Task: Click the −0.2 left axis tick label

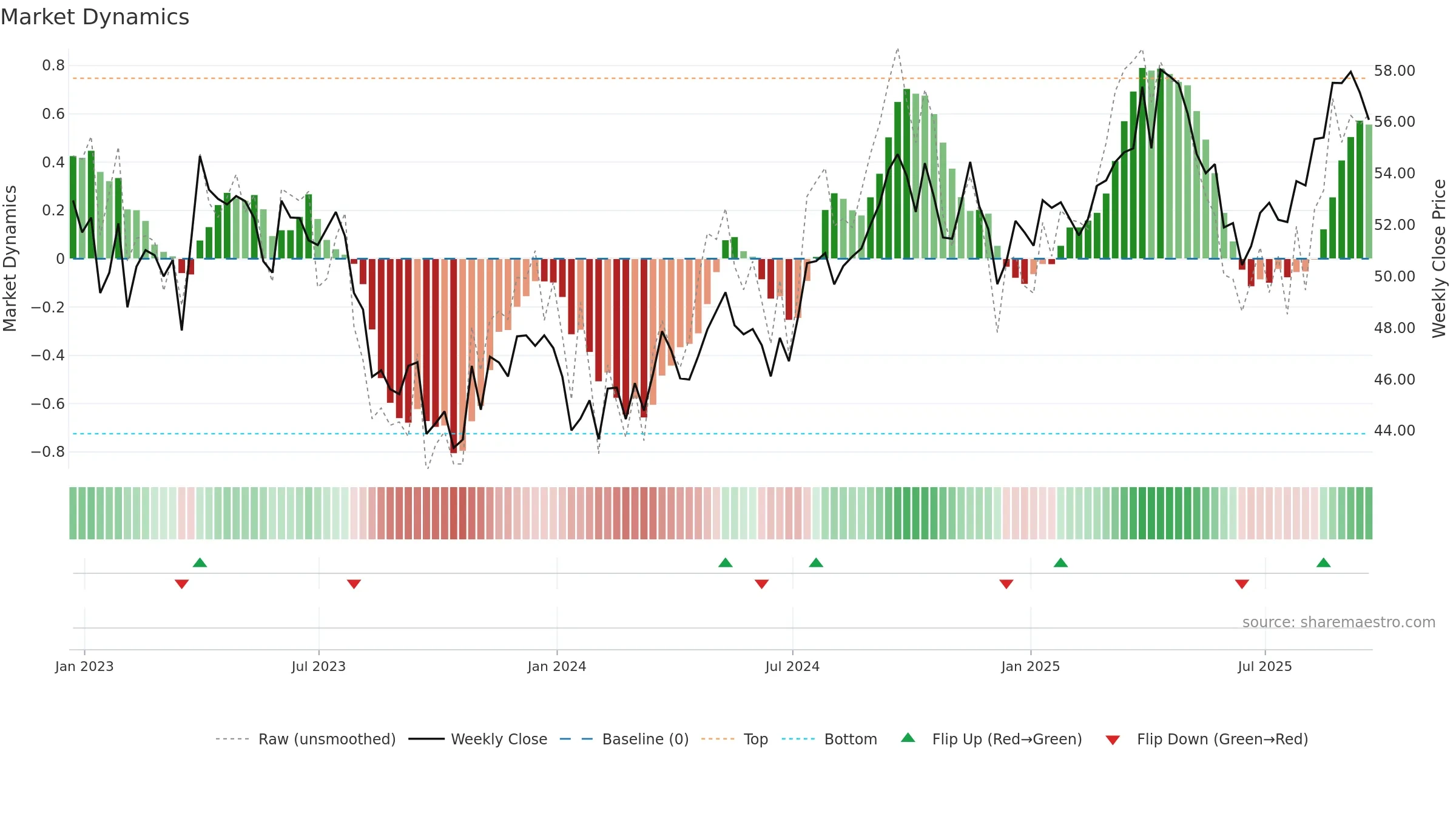Action: [48, 307]
